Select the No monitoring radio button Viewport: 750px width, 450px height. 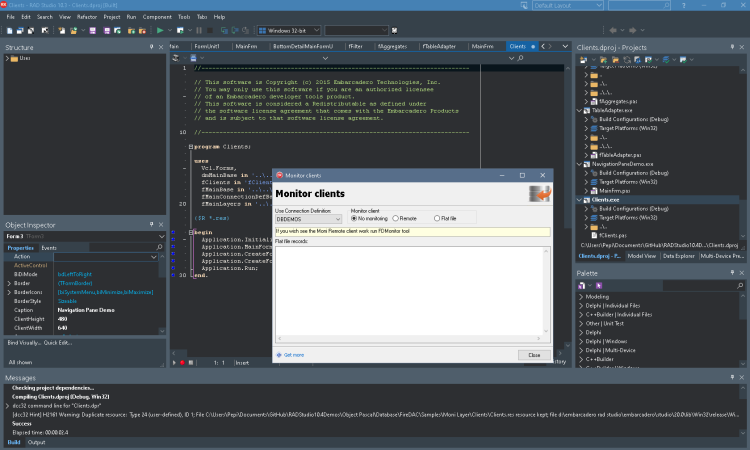(354, 218)
